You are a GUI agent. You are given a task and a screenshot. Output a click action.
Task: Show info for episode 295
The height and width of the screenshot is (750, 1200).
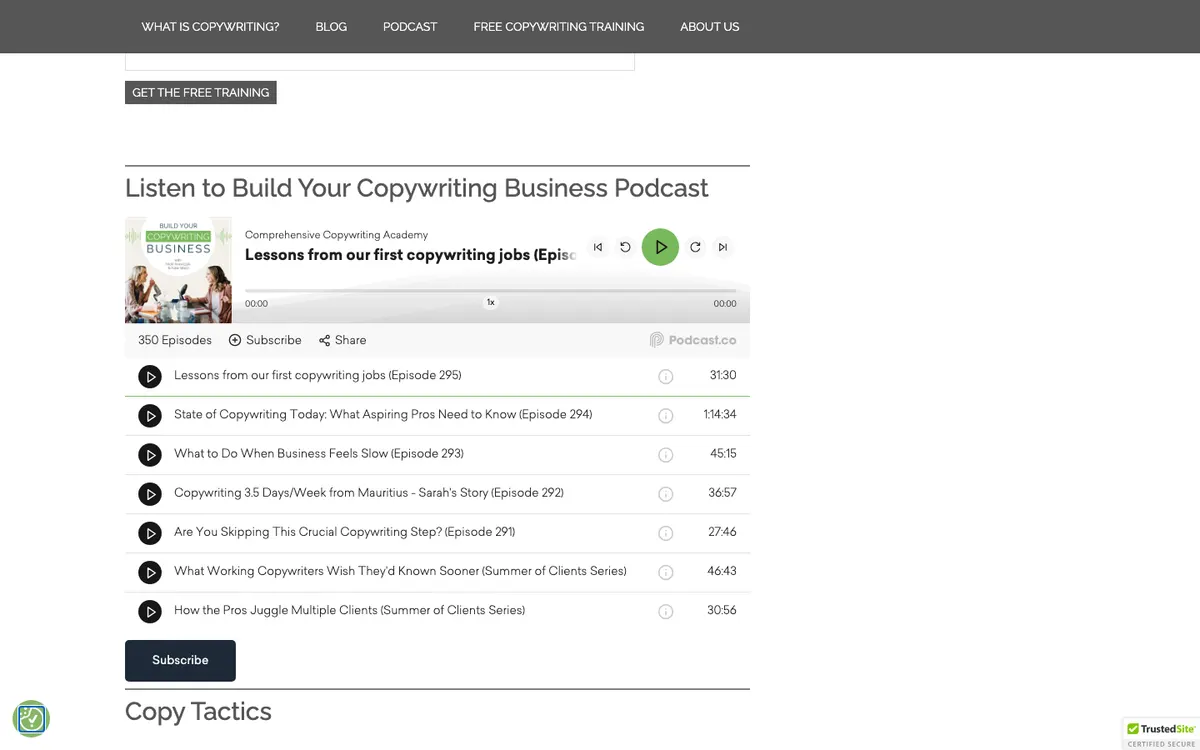point(666,377)
